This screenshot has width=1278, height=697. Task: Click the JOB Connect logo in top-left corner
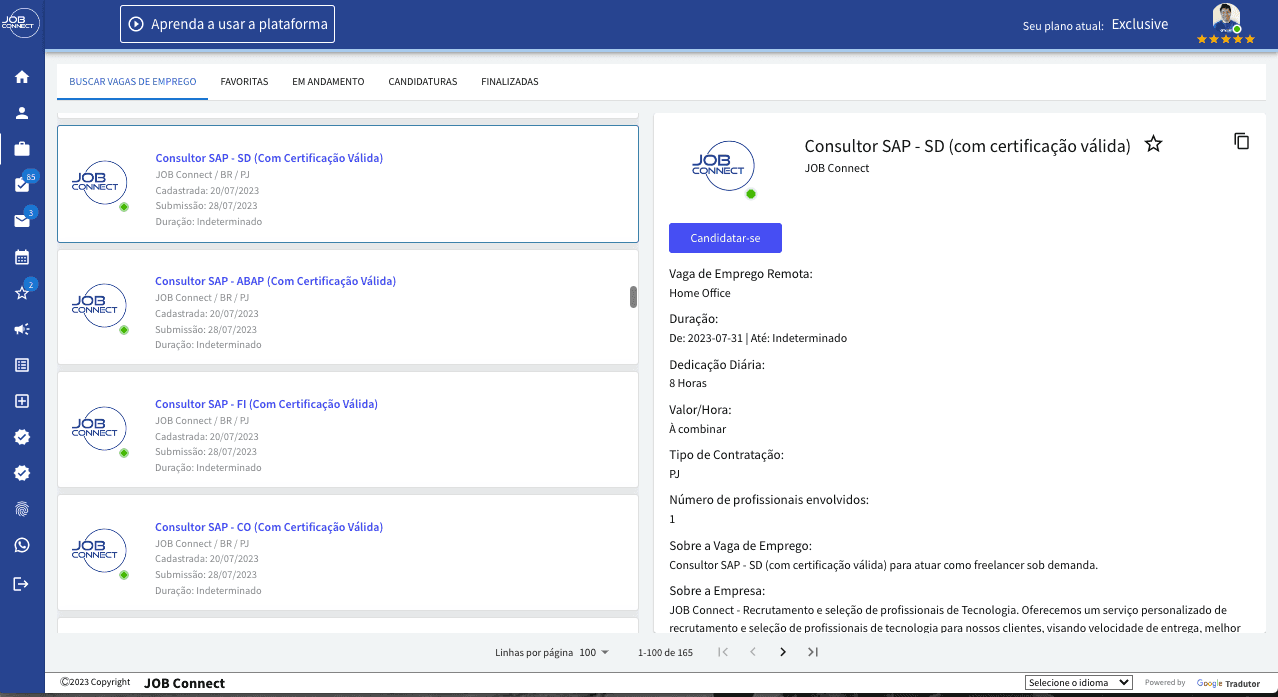pos(22,24)
